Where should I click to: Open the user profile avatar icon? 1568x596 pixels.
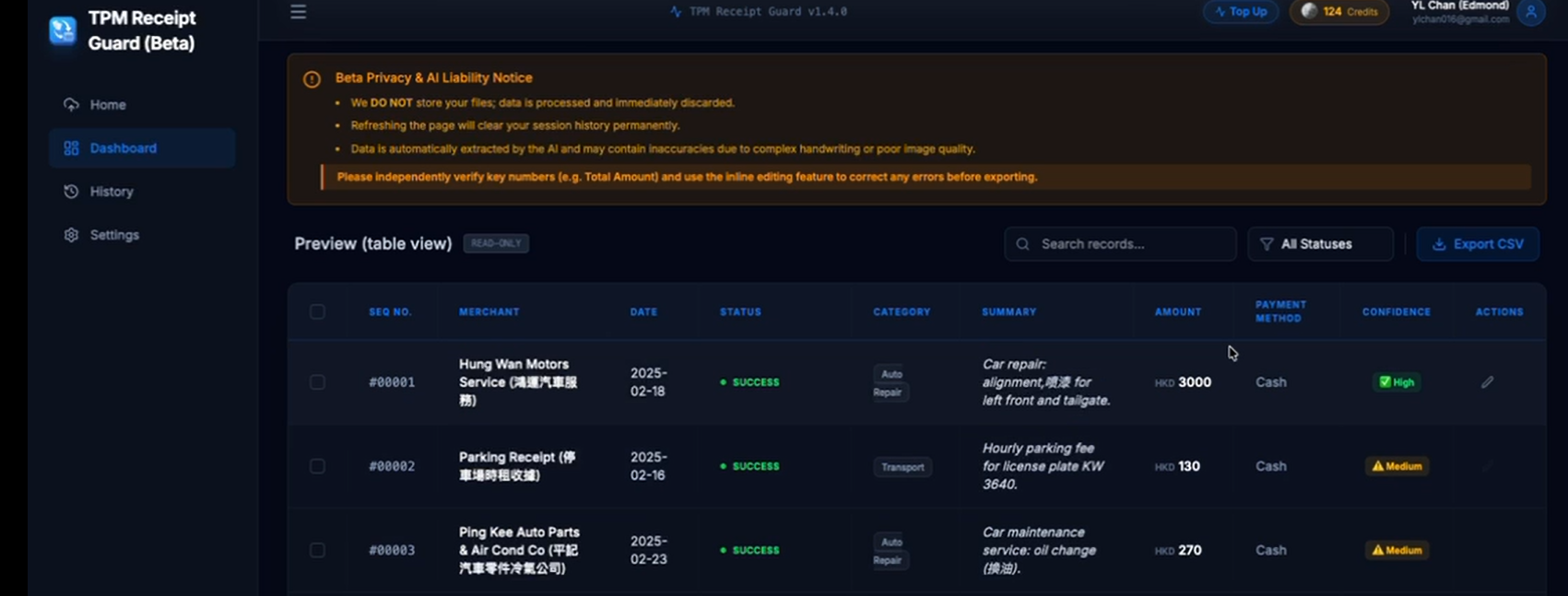[1530, 12]
